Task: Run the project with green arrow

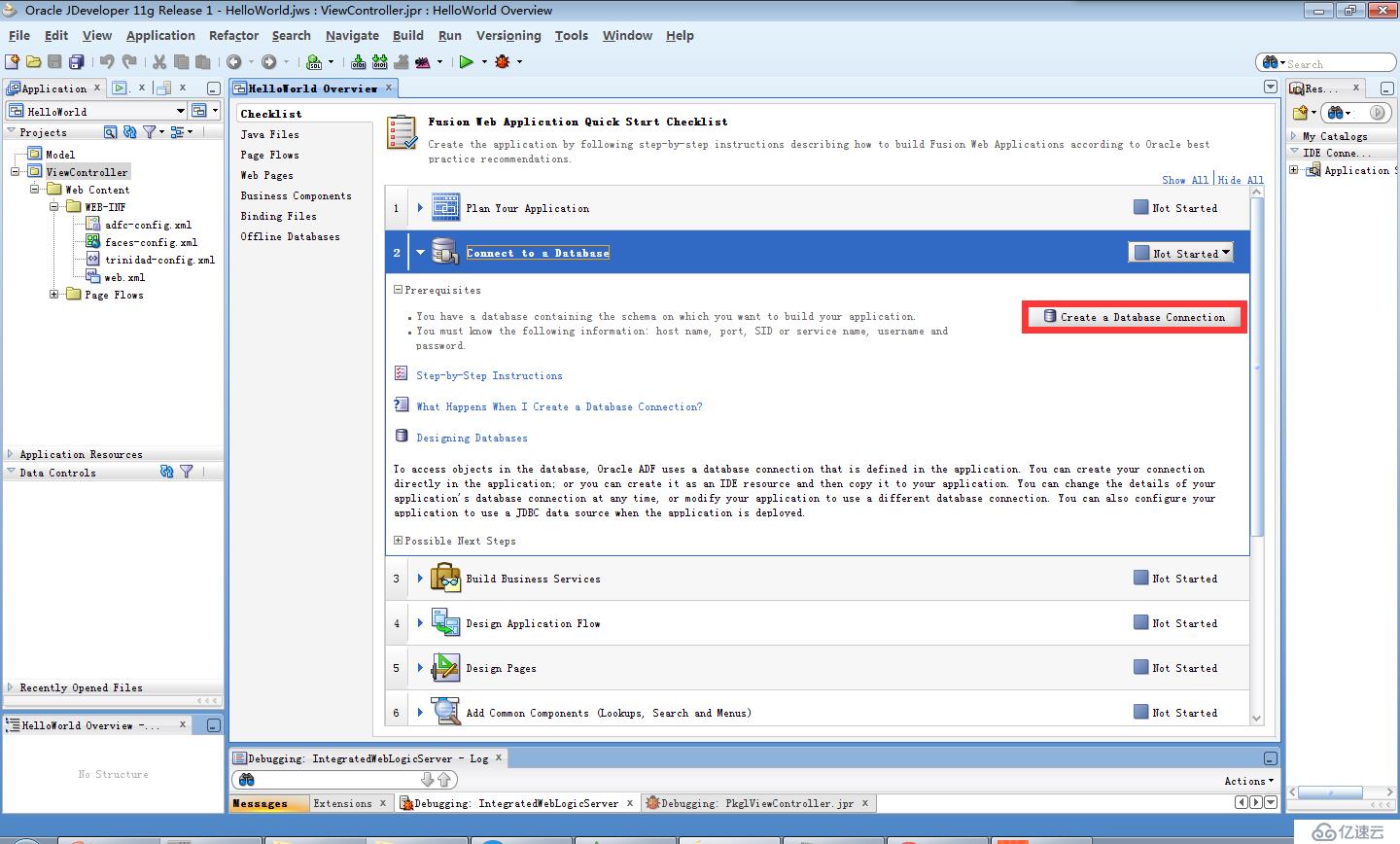Action: (467, 61)
